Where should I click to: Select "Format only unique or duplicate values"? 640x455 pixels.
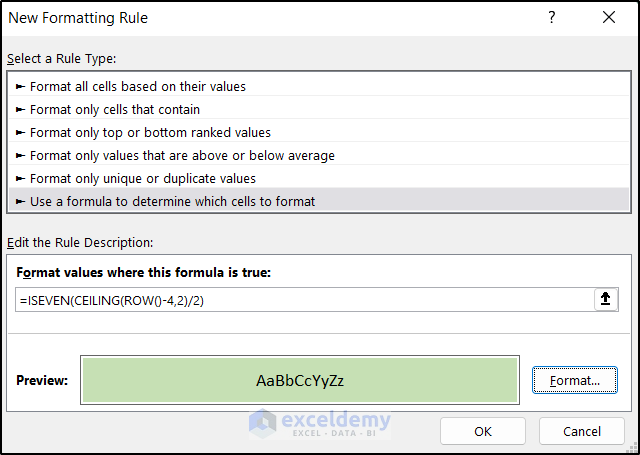pos(143,178)
